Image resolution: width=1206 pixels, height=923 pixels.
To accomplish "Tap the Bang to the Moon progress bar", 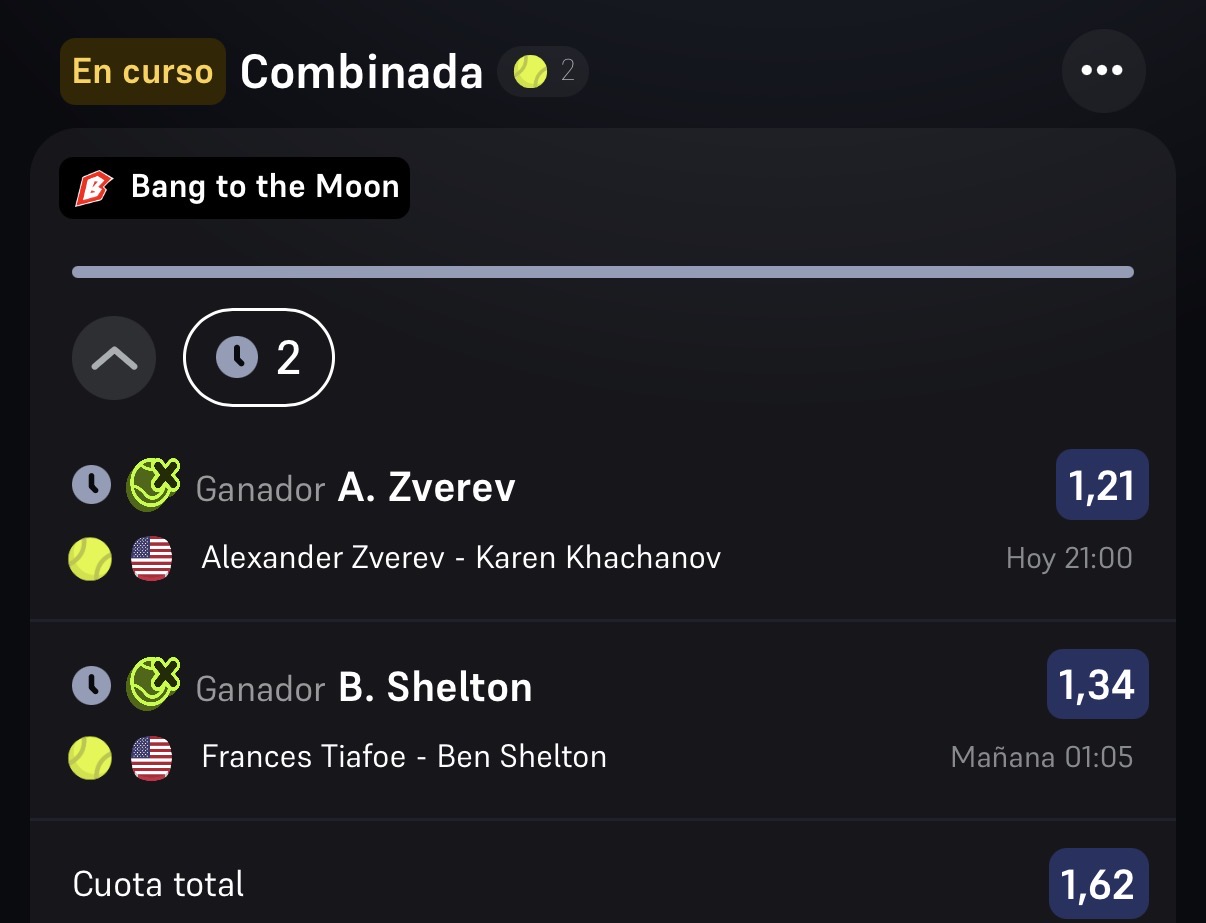I will click(x=603, y=272).
